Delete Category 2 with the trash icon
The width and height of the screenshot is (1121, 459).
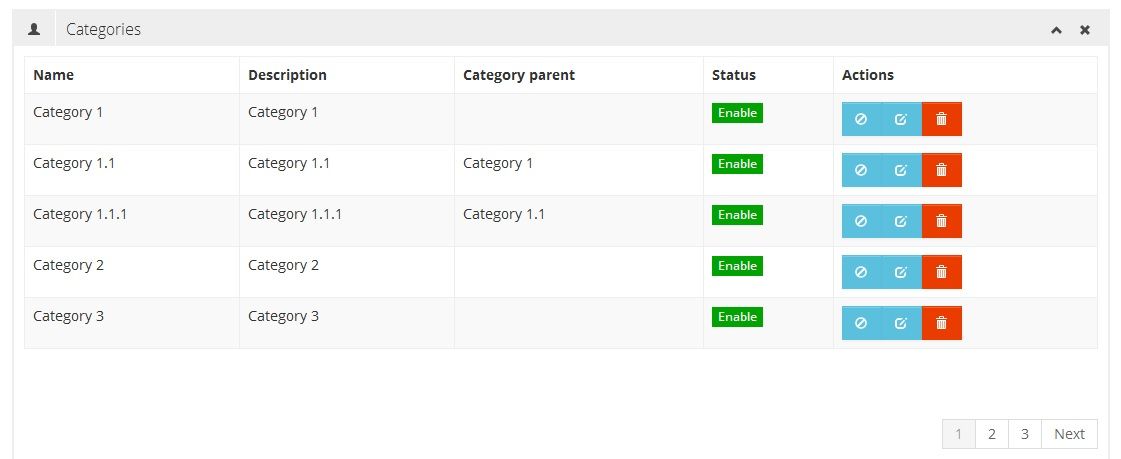click(941, 272)
